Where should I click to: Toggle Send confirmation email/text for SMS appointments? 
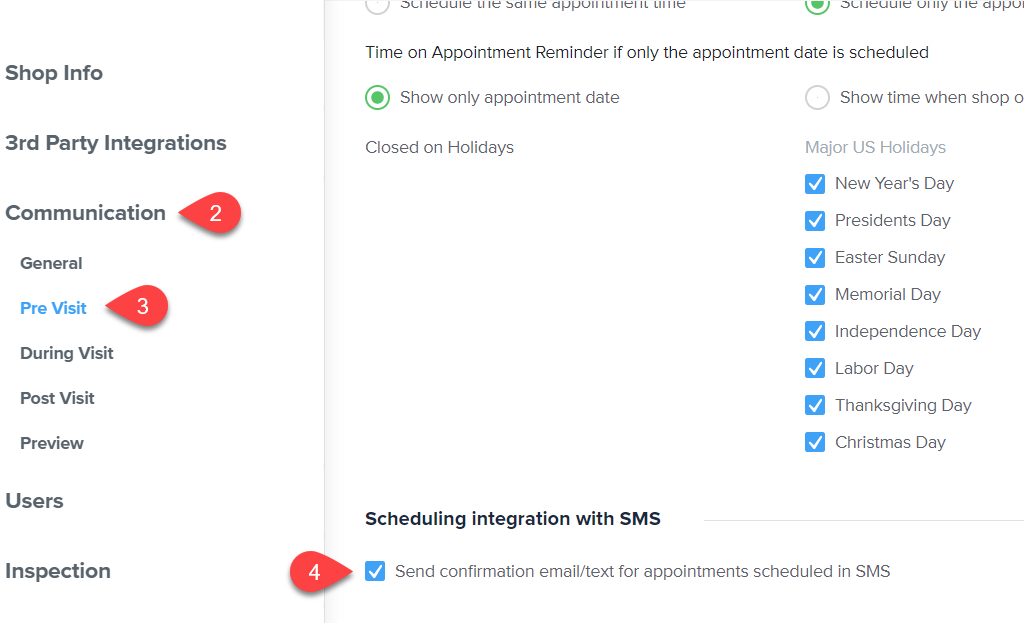click(x=375, y=571)
